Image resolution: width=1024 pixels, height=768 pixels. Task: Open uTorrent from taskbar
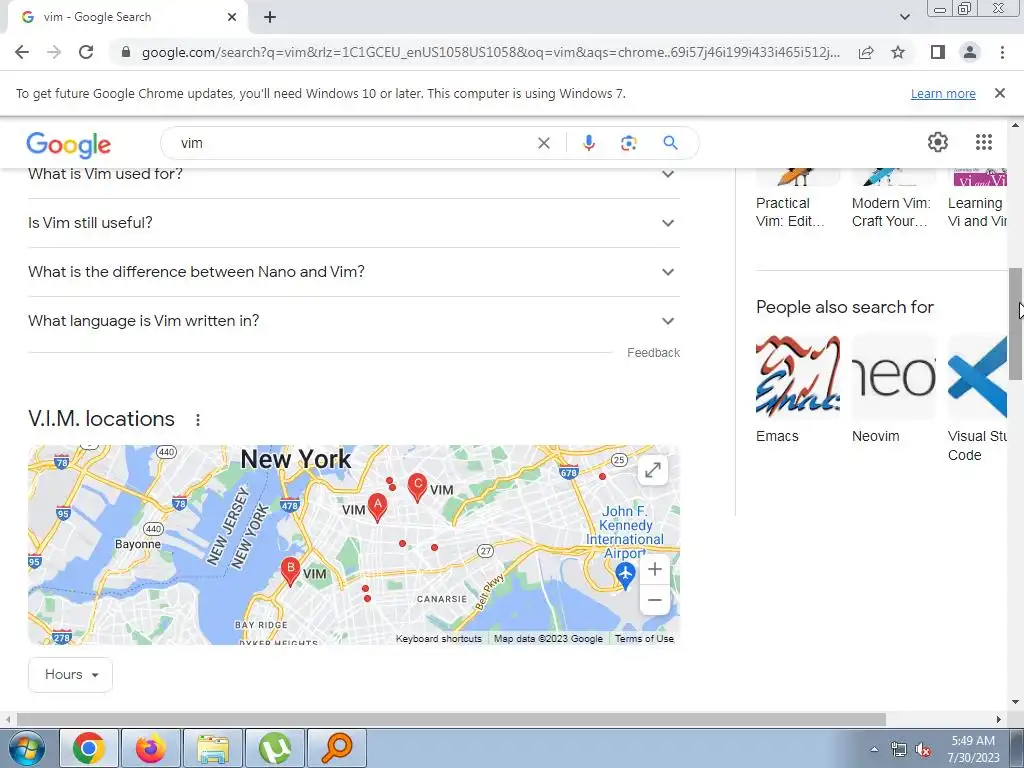click(x=275, y=748)
